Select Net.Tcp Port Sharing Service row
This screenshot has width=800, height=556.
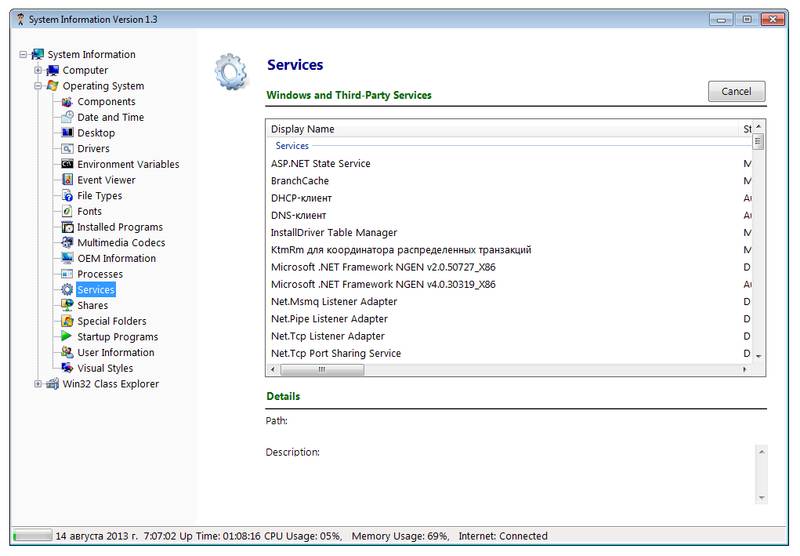509,353
